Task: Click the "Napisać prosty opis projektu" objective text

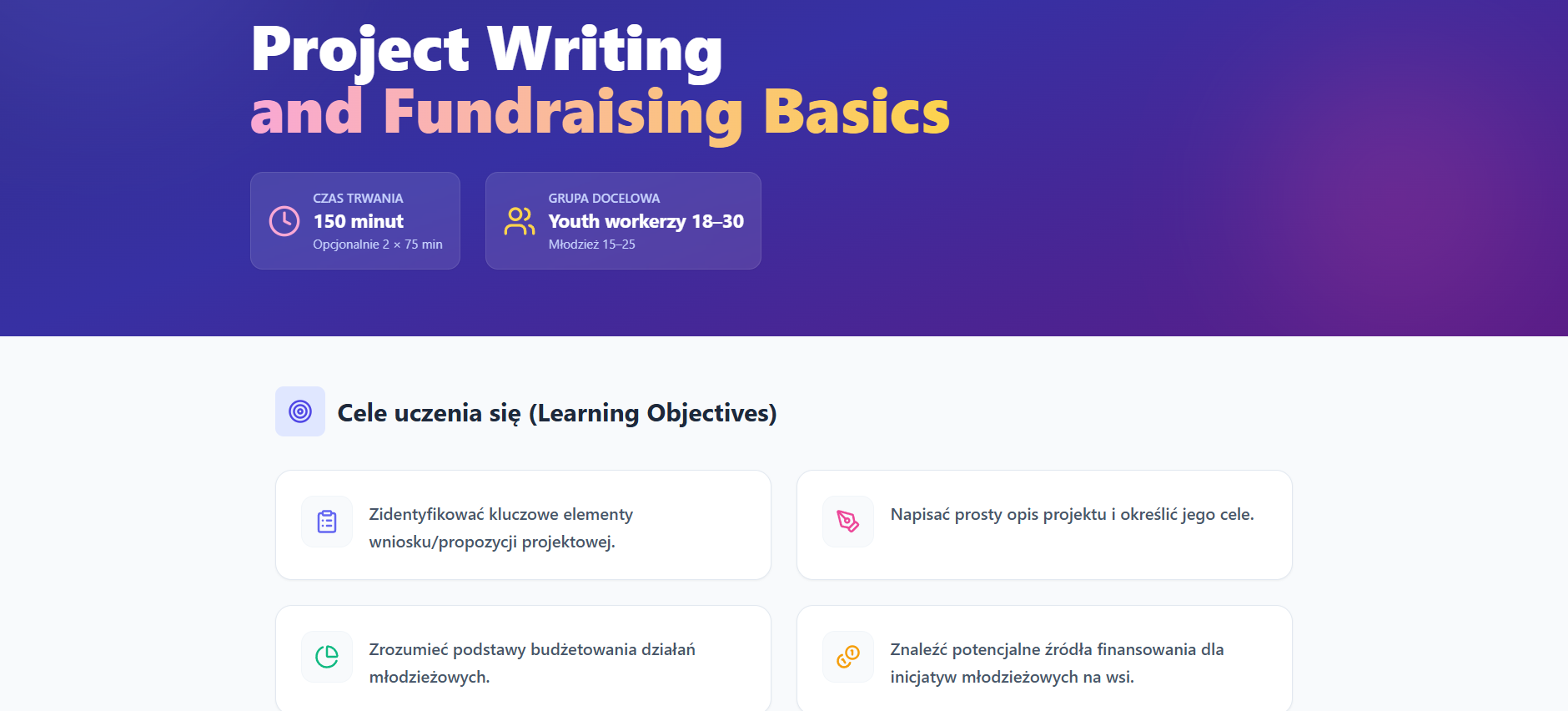Action: [x=1072, y=514]
